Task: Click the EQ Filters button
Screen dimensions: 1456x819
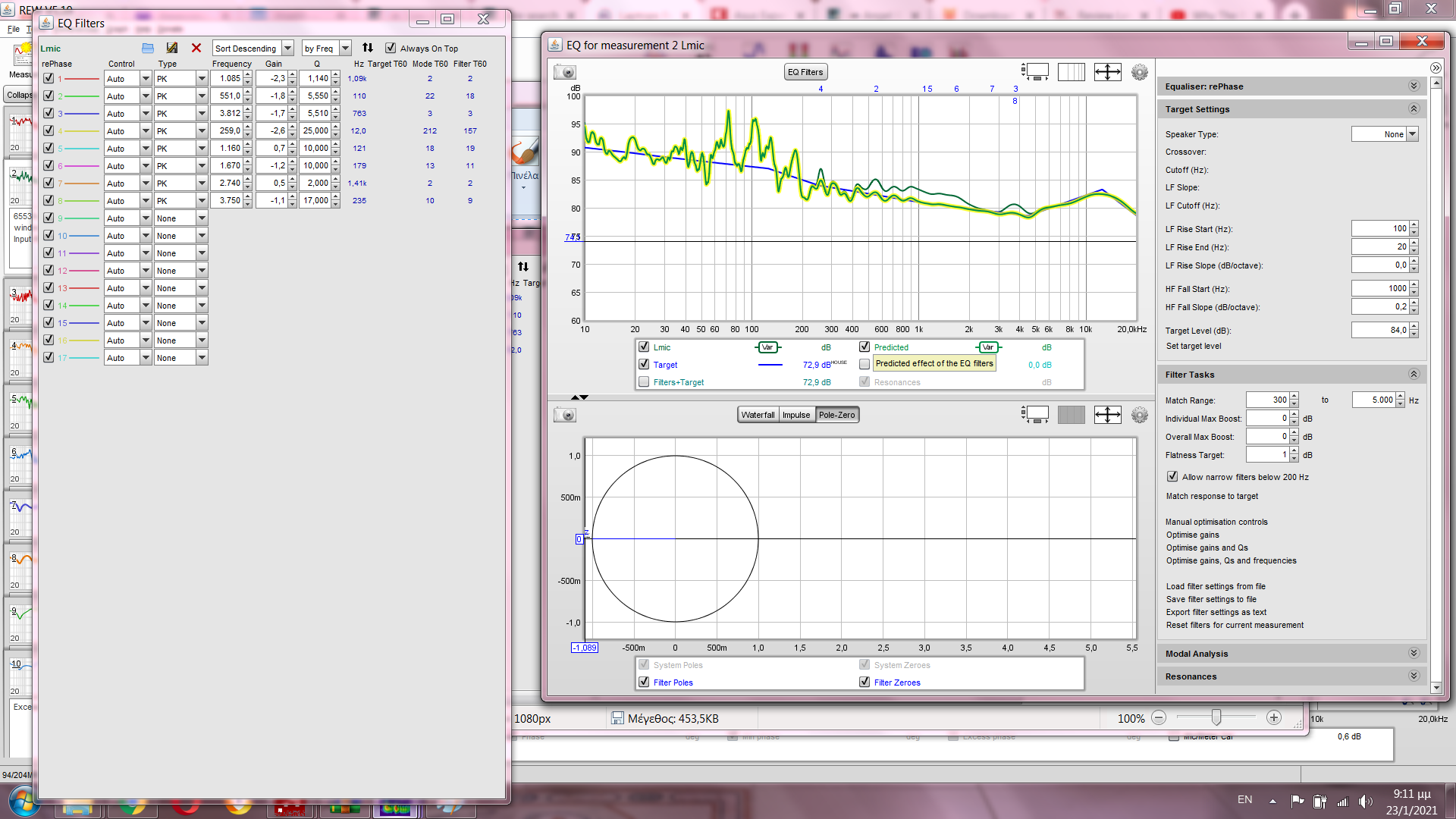Action: [805, 72]
